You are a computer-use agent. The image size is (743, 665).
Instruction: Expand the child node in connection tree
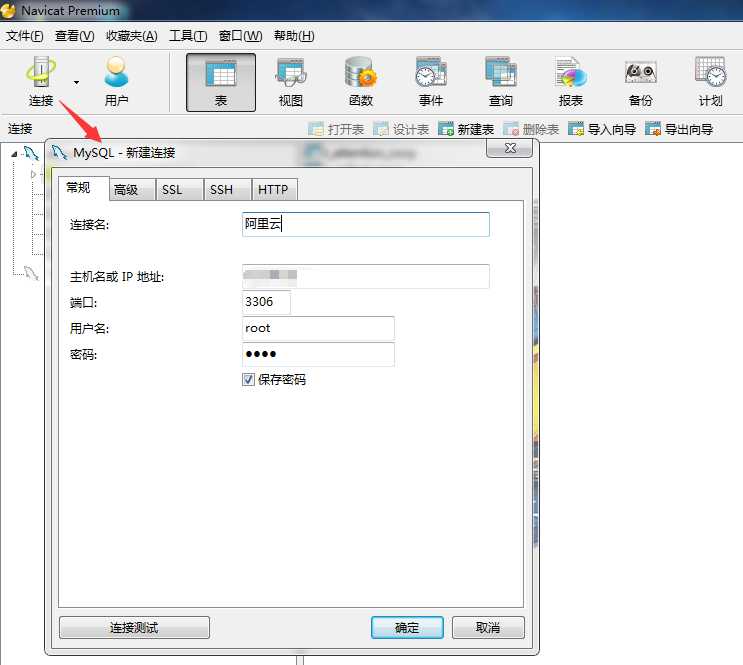tap(33, 174)
